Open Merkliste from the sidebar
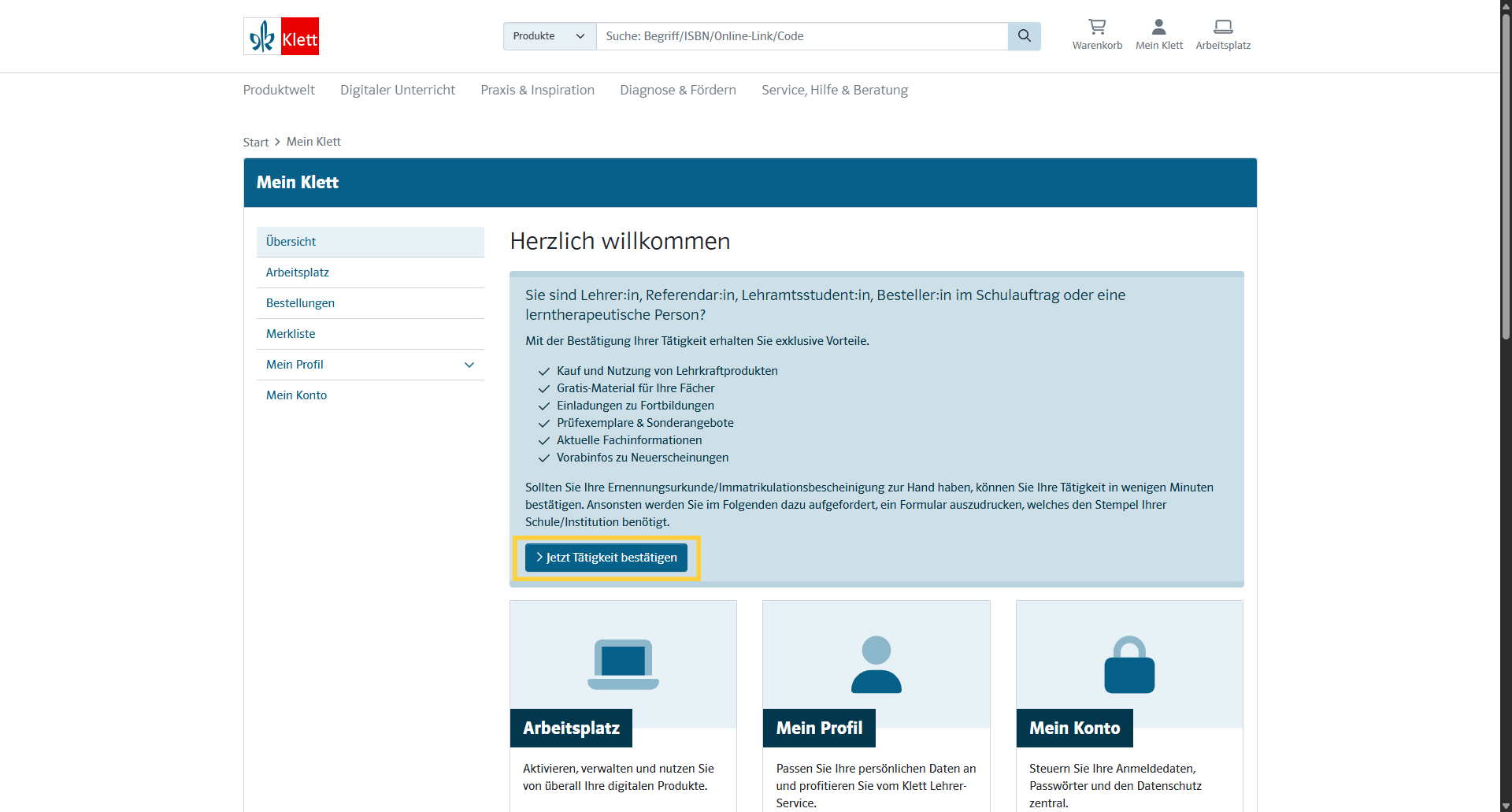The width and height of the screenshot is (1512, 812). pos(291,334)
